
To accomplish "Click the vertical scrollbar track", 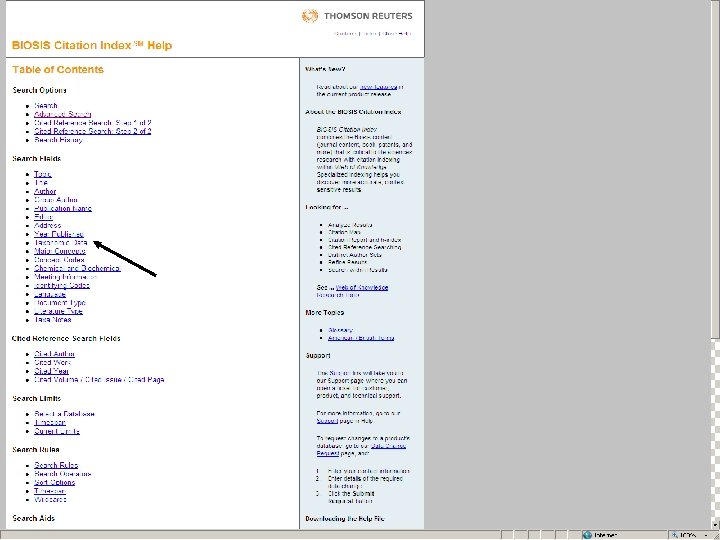I will click(x=715, y=429).
